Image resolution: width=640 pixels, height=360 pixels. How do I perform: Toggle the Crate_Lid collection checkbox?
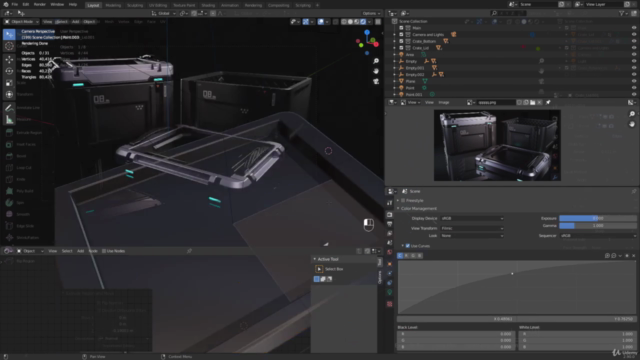click(401, 48)
